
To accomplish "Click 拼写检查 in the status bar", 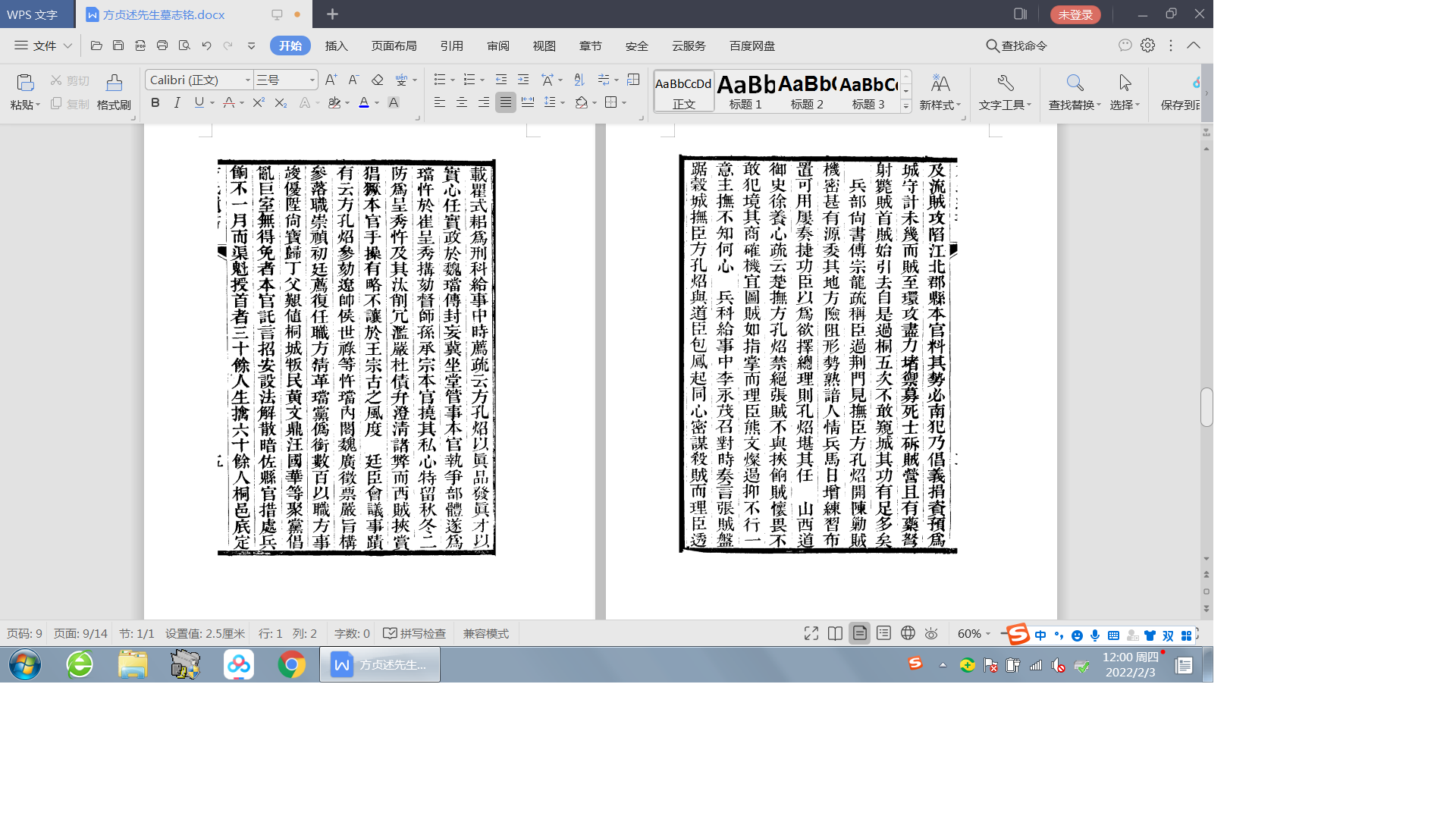I will coord(414,633).
